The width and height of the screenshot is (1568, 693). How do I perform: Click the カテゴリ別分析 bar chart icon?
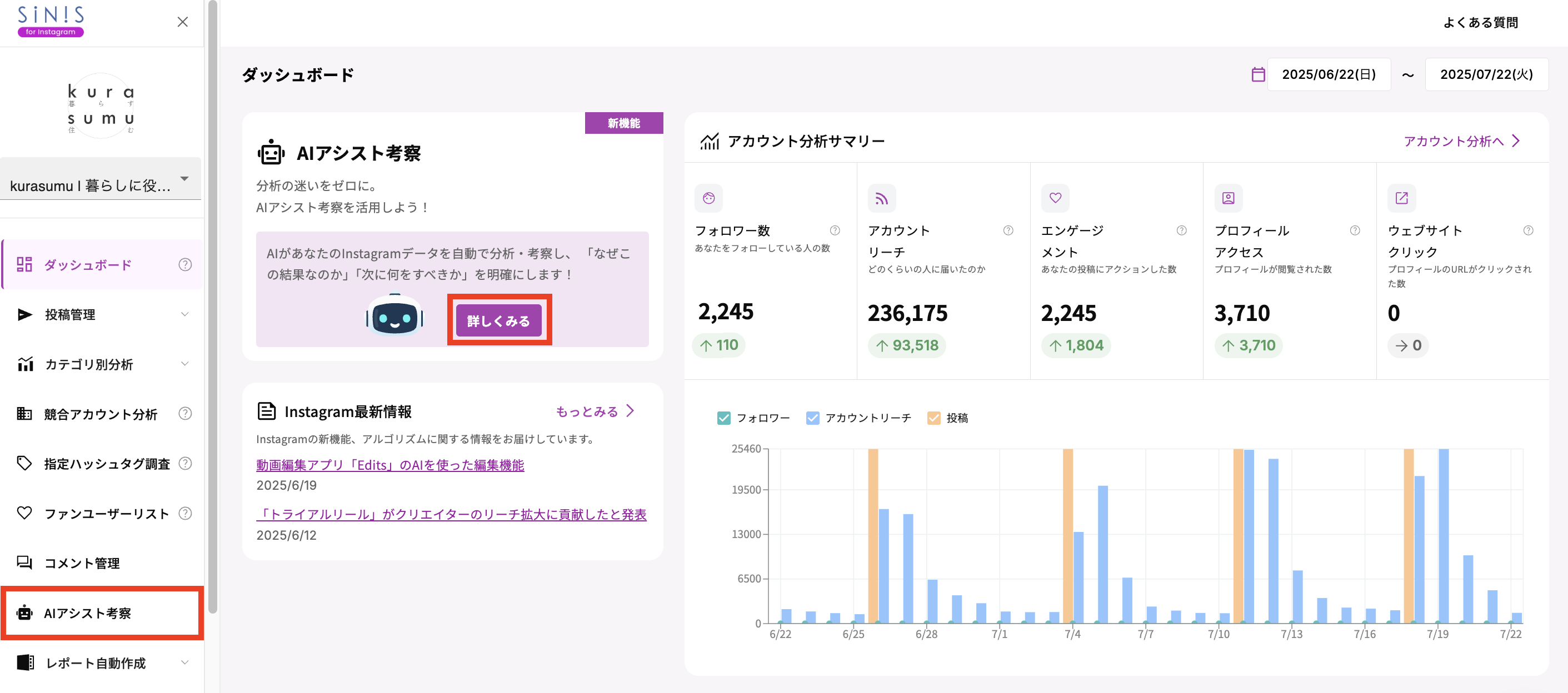pos(24,364)
